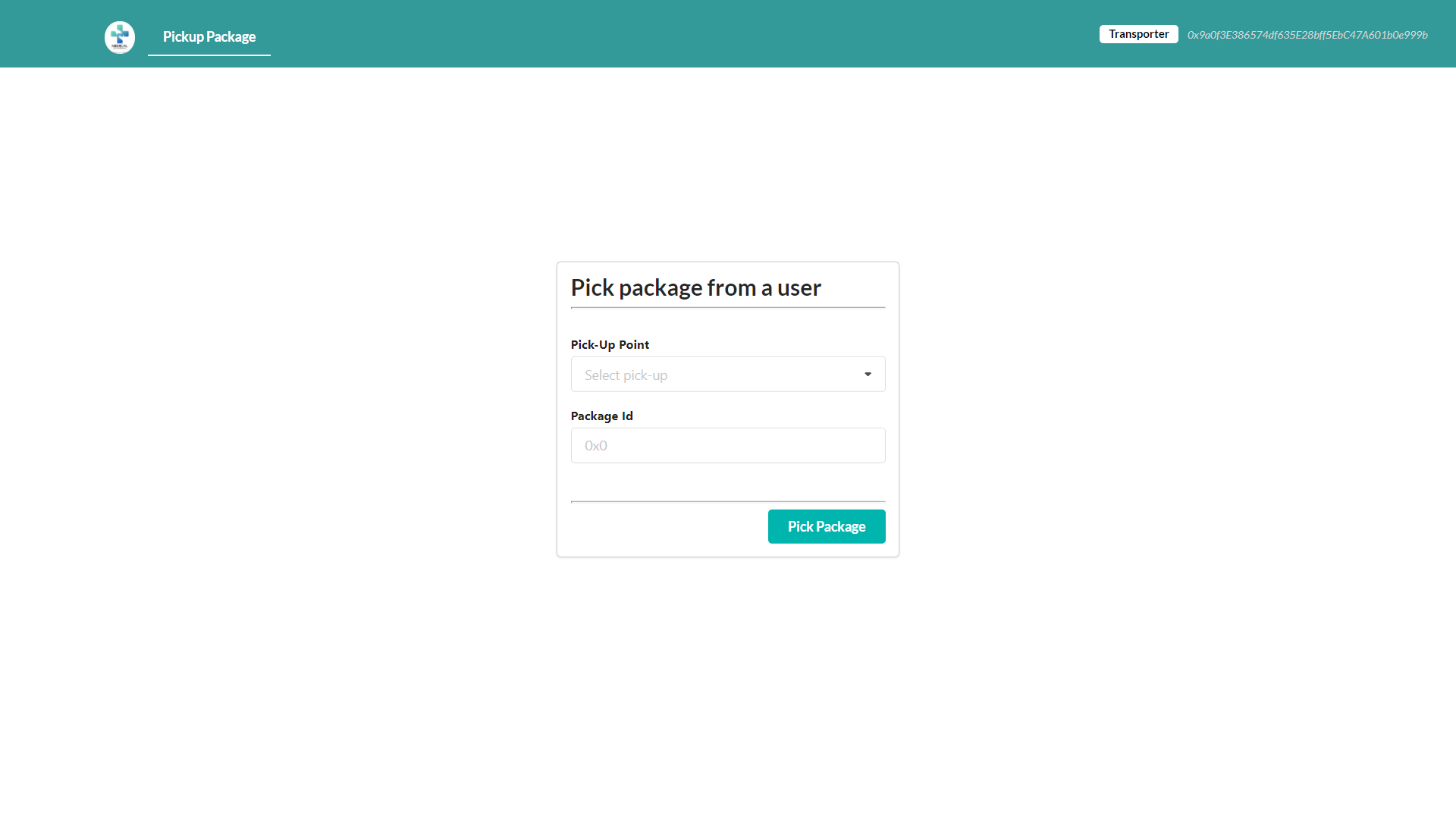Click the Pick-Up Point field label

coord(610,345)
